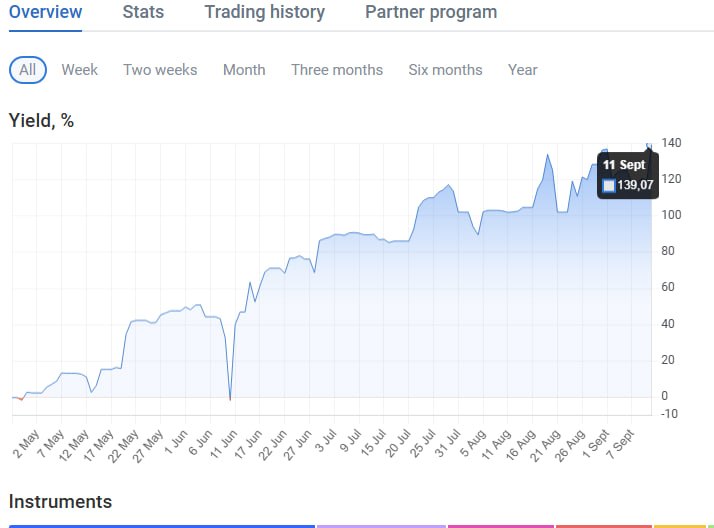Switch to the Trading history tab
The image size is (714, 528).
point(265,12)
